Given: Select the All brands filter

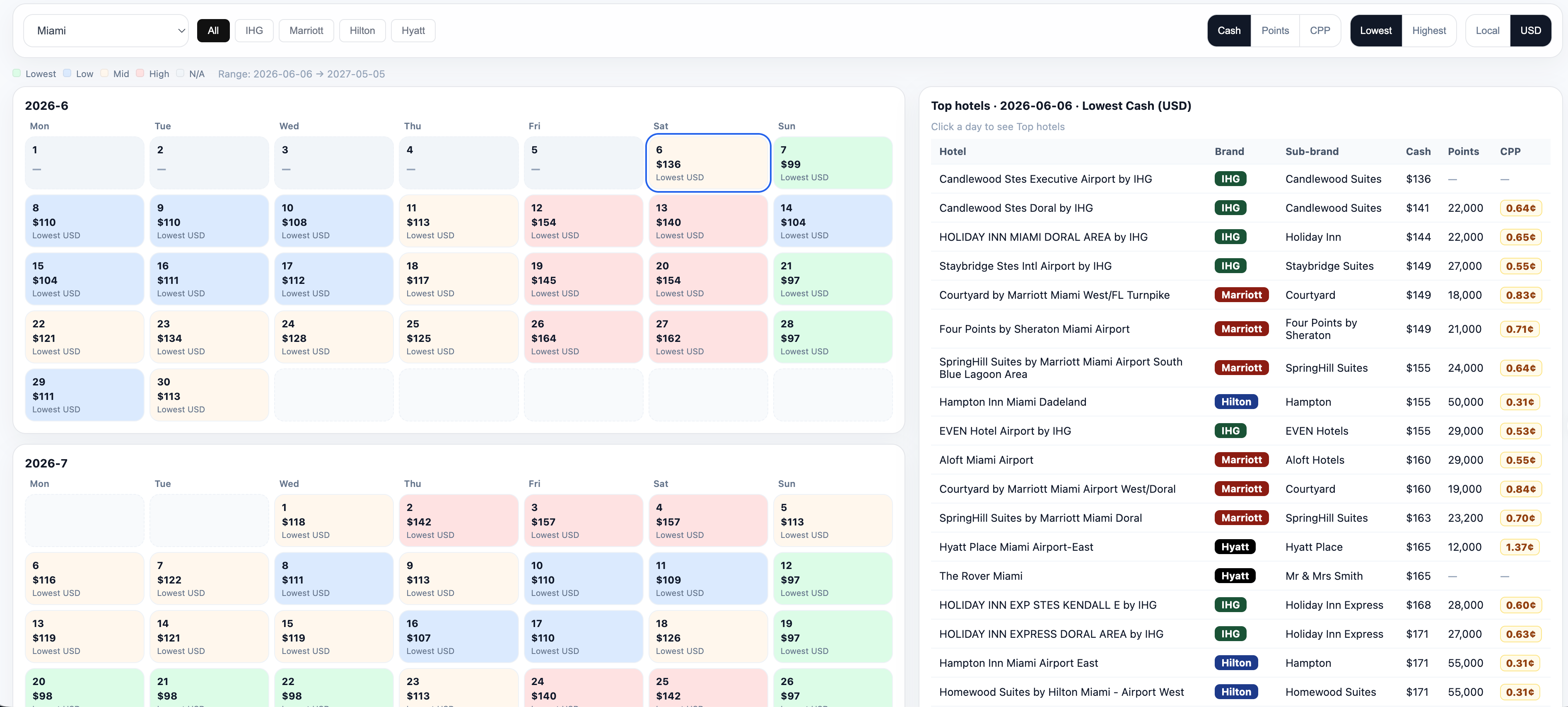Looking at the screenshot, I should pos(213,30).
